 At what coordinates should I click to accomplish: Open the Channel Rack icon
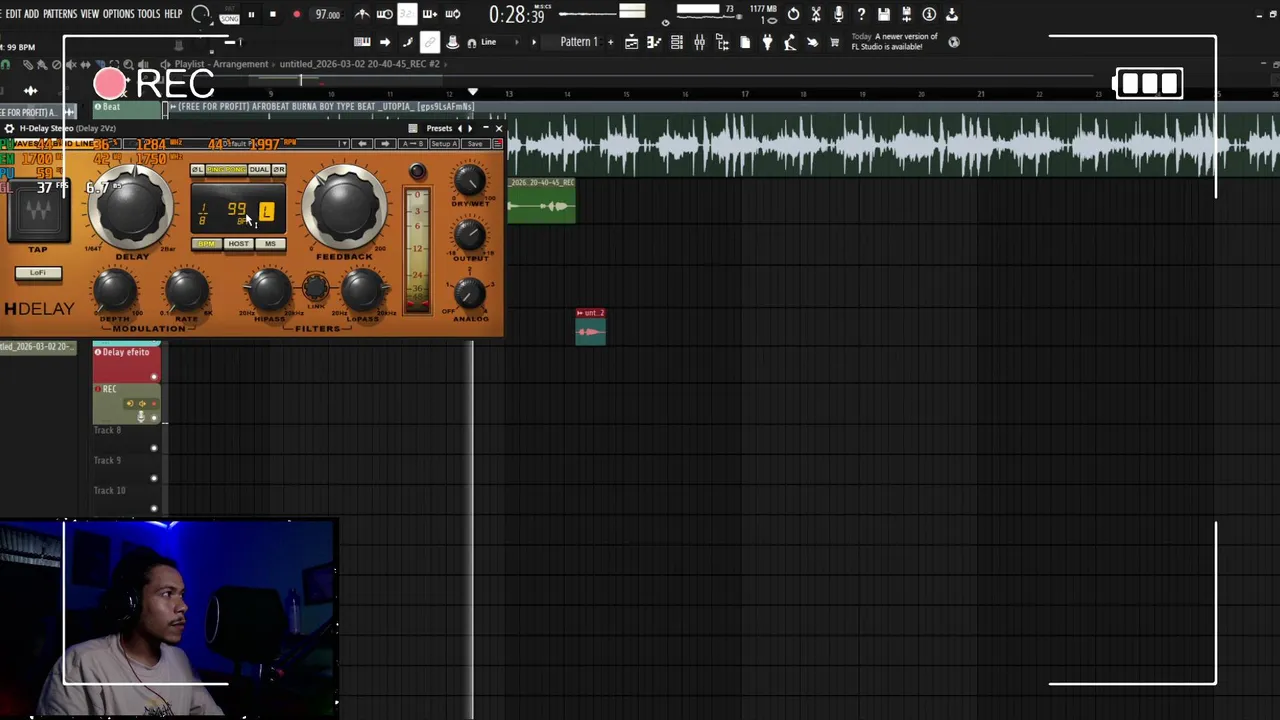677,42
